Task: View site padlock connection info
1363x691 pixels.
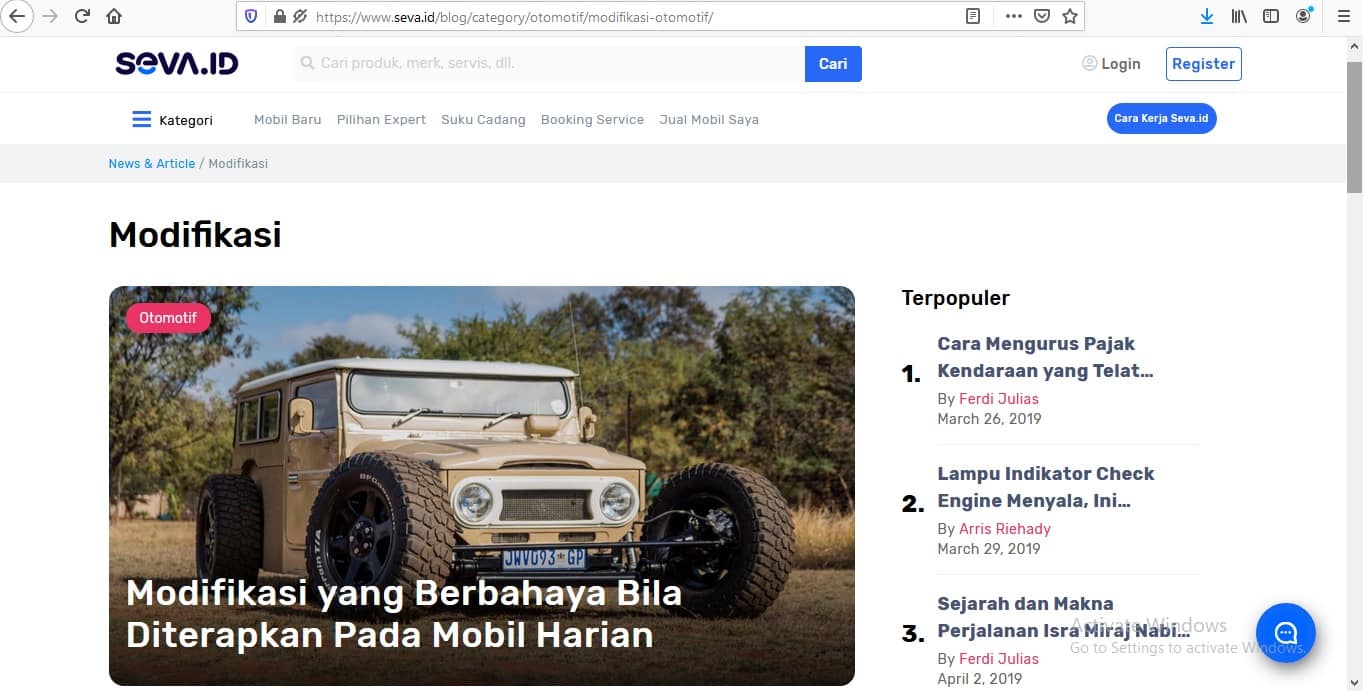Action: coord(279,16)
